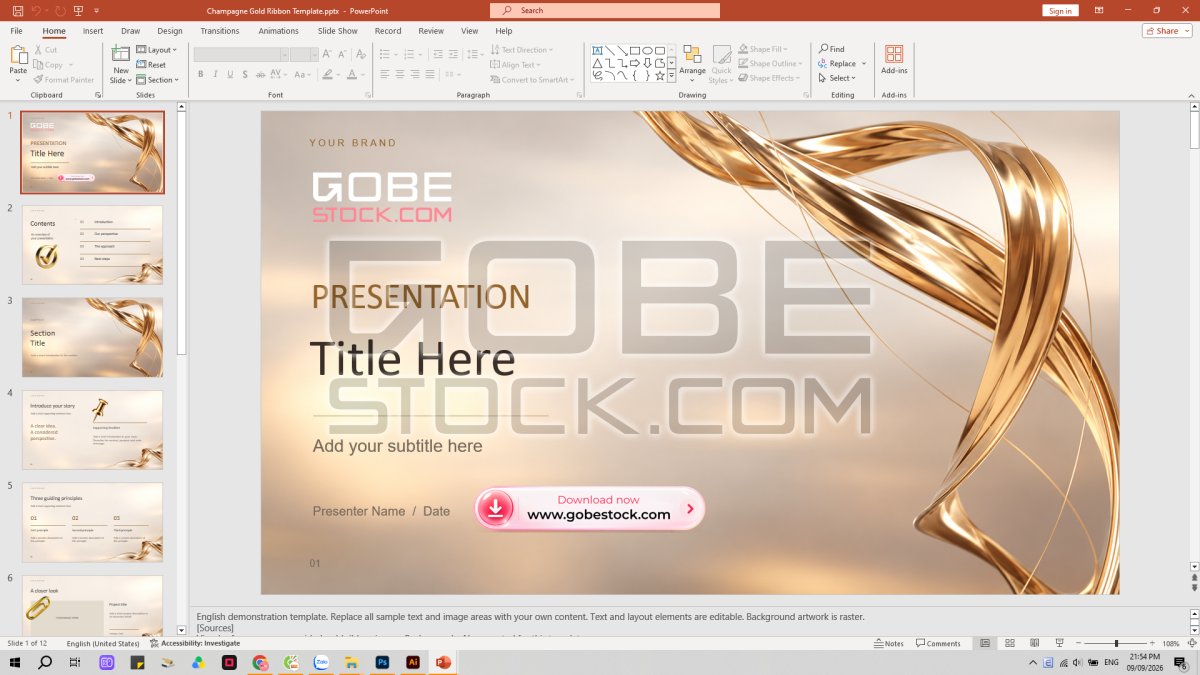
Task: Select the 5-point Star shape
Action: [x=660, y=76]
